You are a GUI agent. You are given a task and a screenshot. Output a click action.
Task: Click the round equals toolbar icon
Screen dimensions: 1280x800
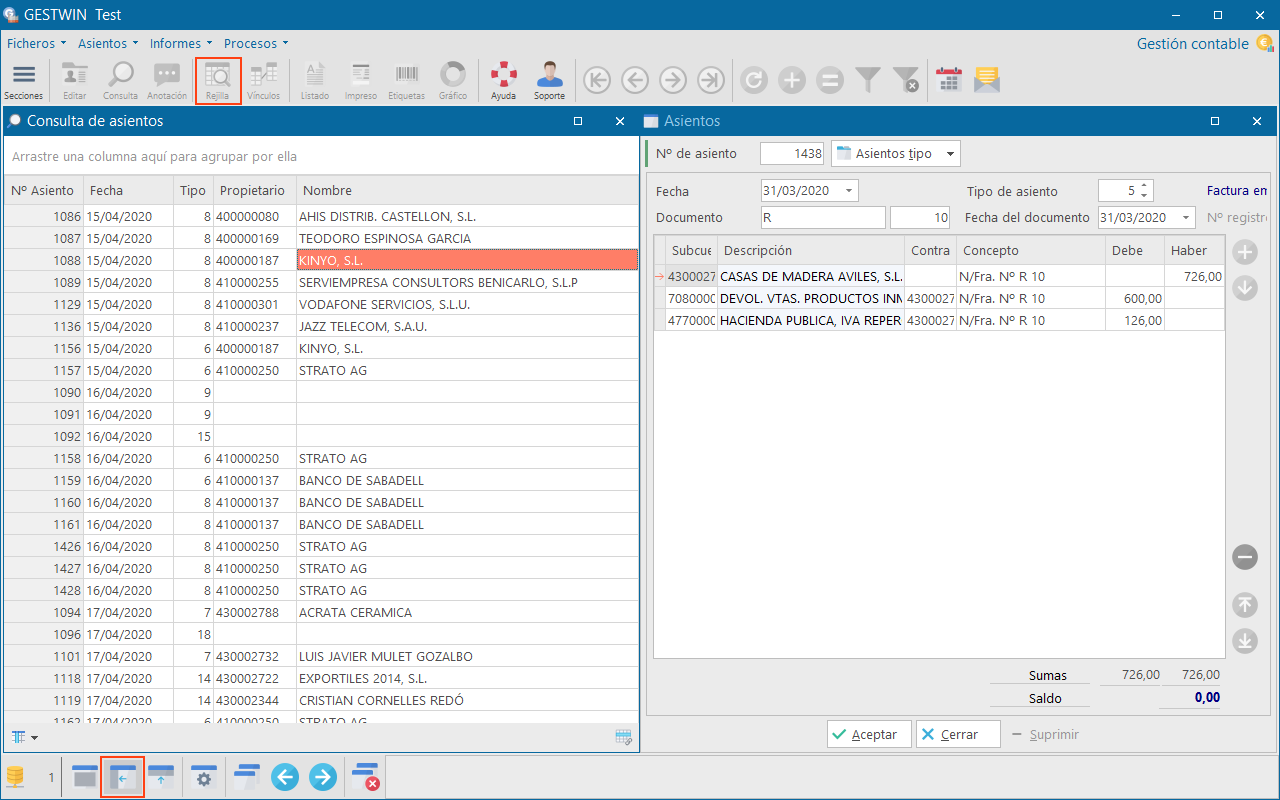point(830,80)
